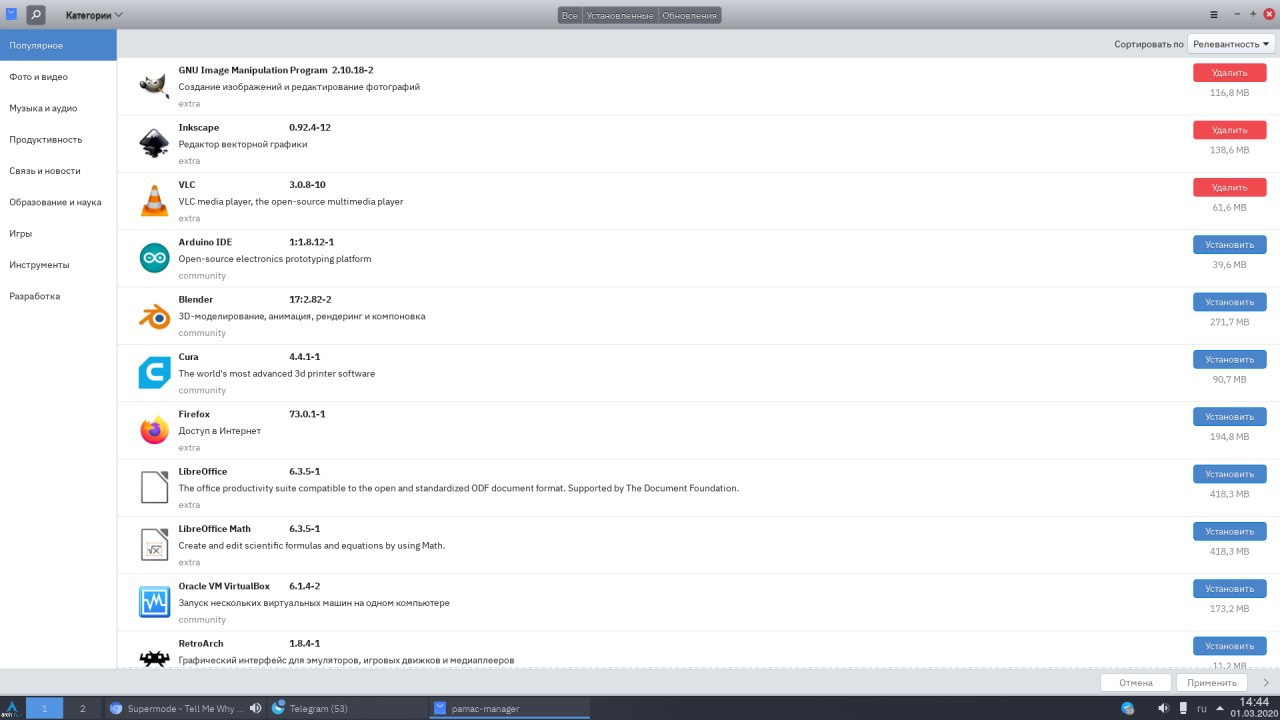Select the Разработка category
Image resolution: width=1280 pixels, height=720 pixels.
pyautogui.click(x=58, y=296)
